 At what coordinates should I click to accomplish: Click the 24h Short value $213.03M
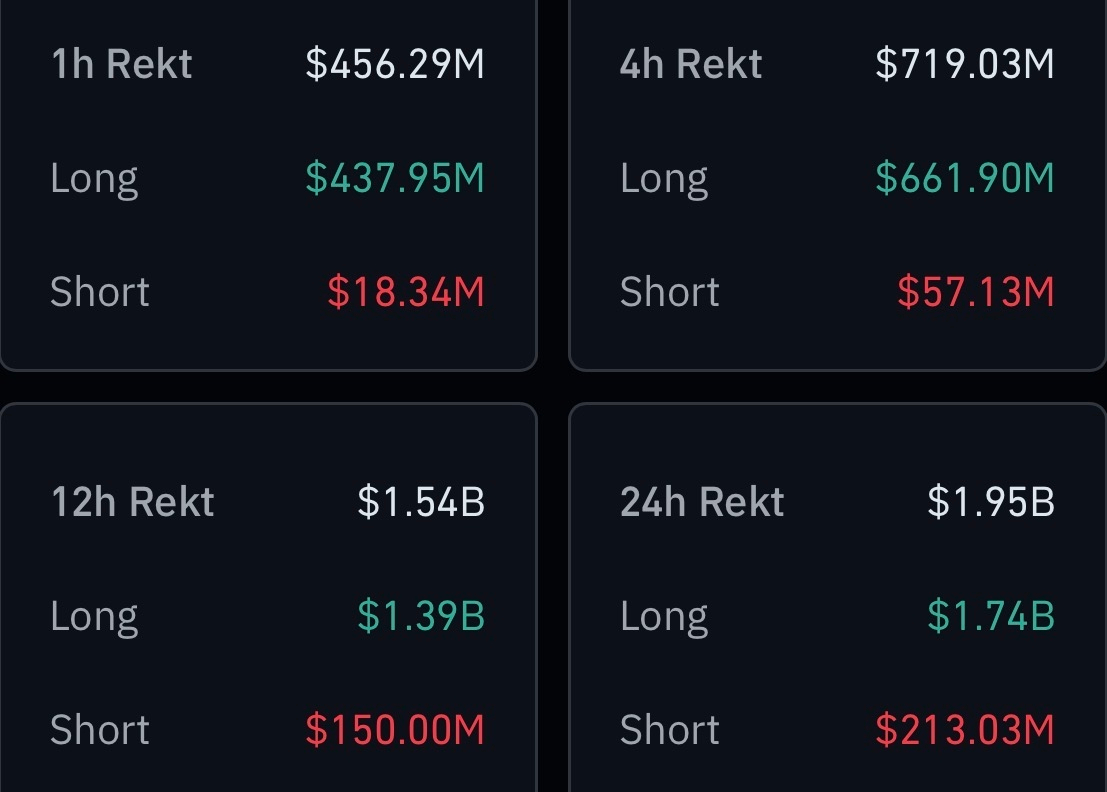965,729
